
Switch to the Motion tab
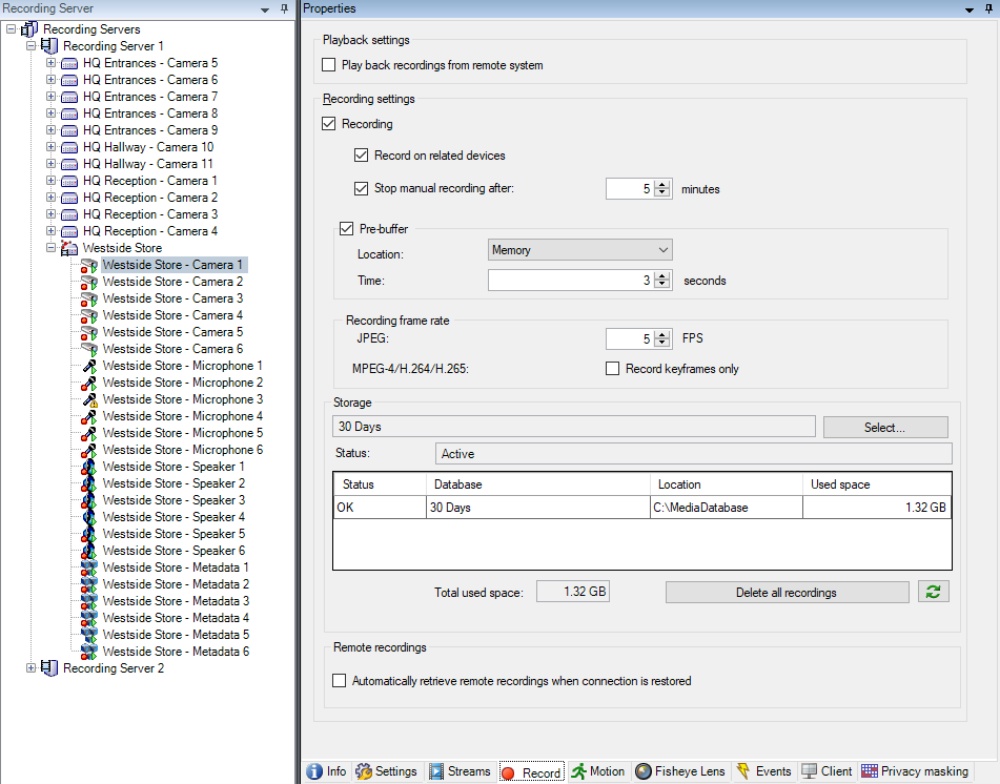coord(598,772)
